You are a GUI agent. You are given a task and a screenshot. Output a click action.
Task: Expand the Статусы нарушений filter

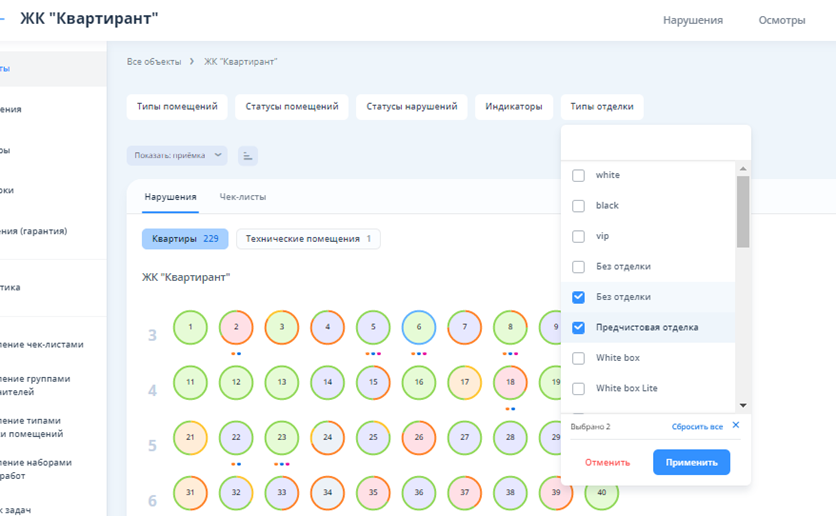click(411, 107)
